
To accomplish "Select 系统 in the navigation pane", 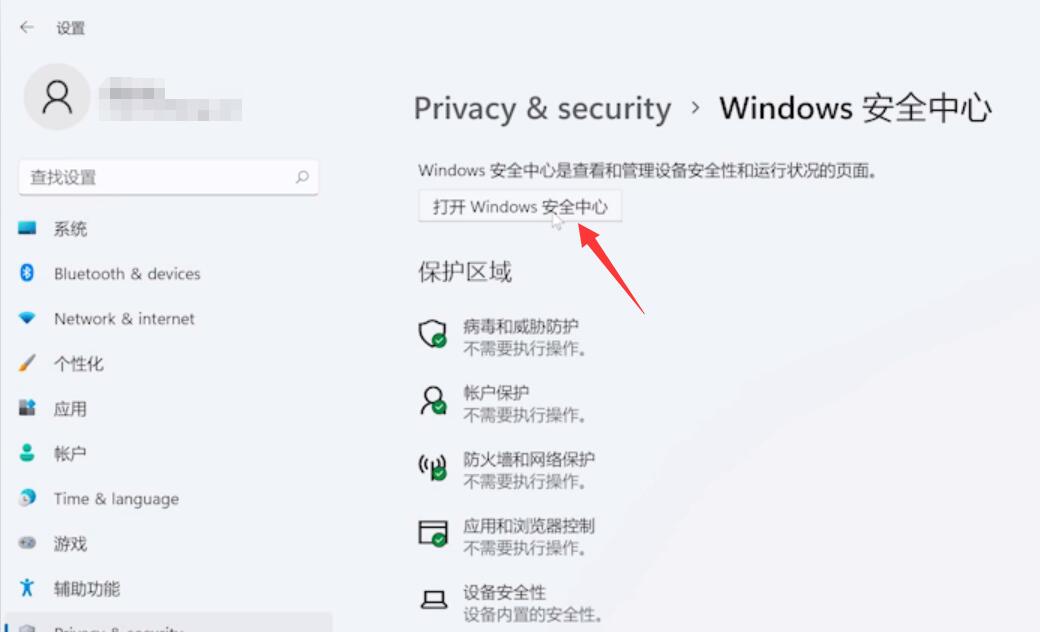I will [x=70, y=229].
